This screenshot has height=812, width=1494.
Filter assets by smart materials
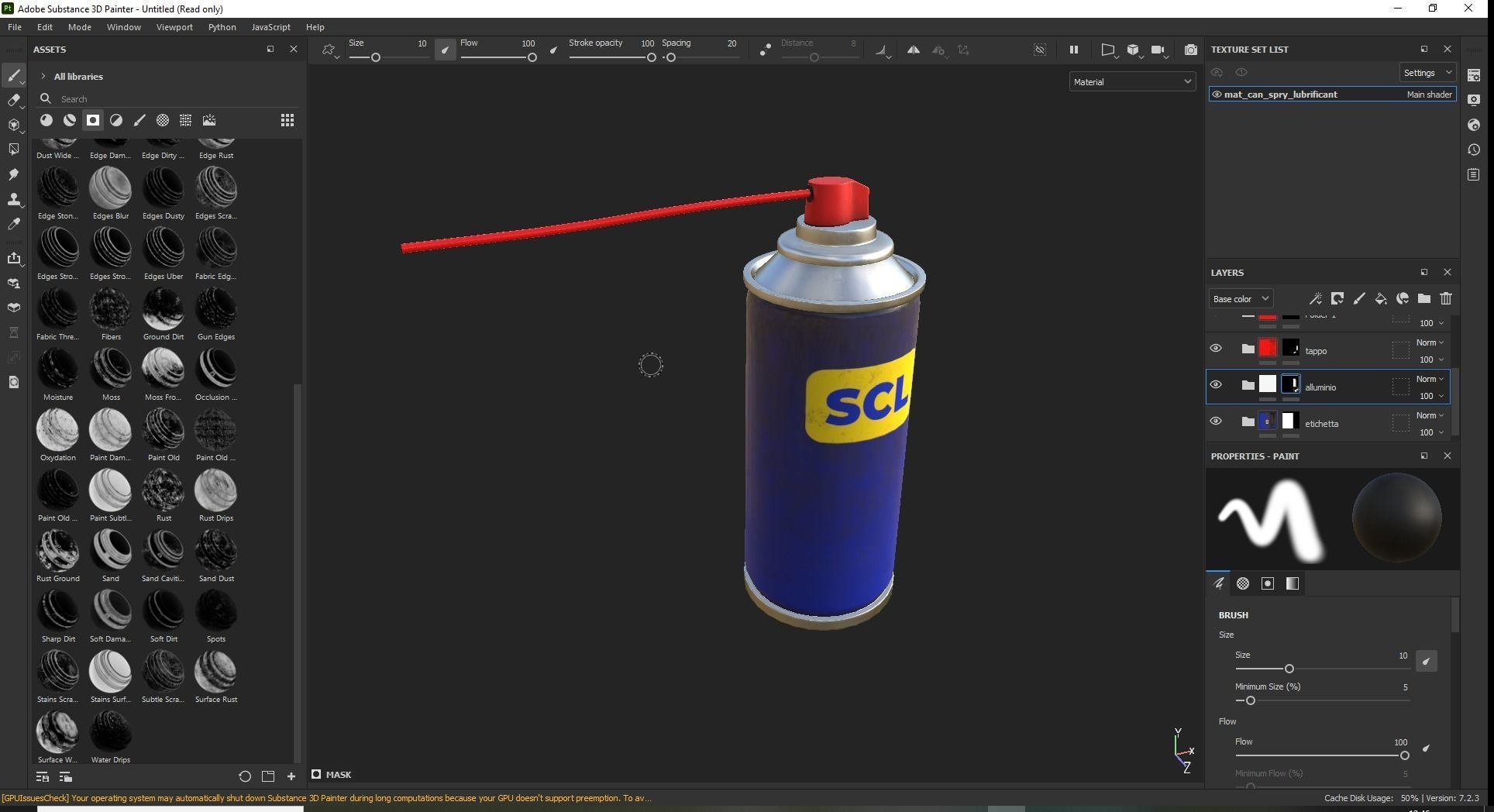[70, 120]
